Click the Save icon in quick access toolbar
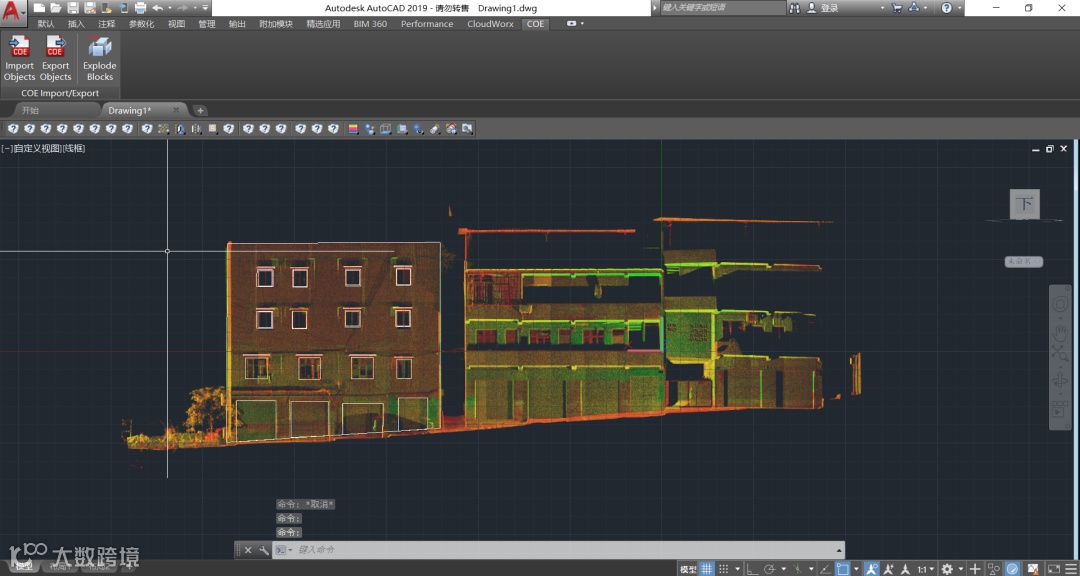 (73, 8)
